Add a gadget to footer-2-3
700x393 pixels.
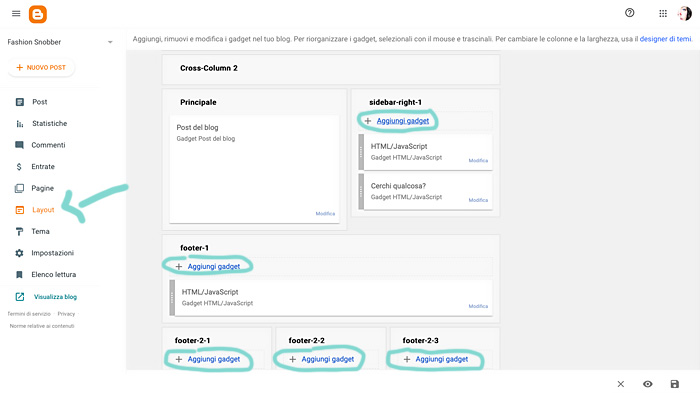tap(442, 359)
